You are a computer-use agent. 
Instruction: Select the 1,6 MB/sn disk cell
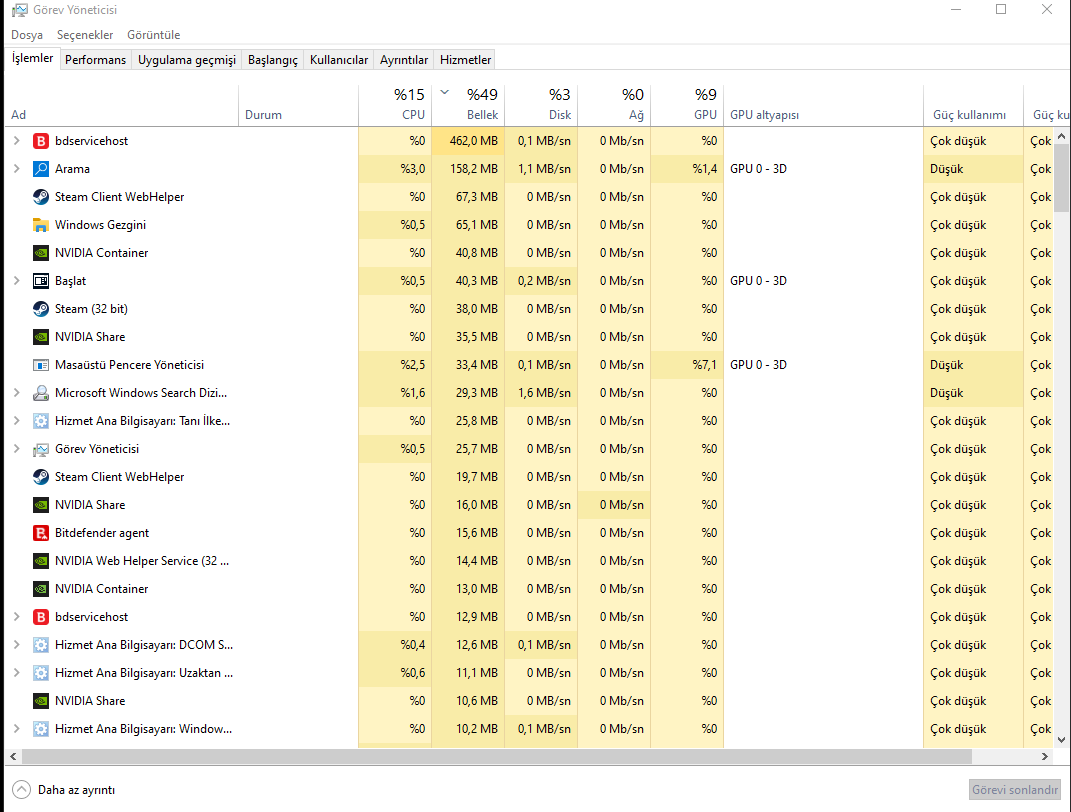tap(541, 393)
